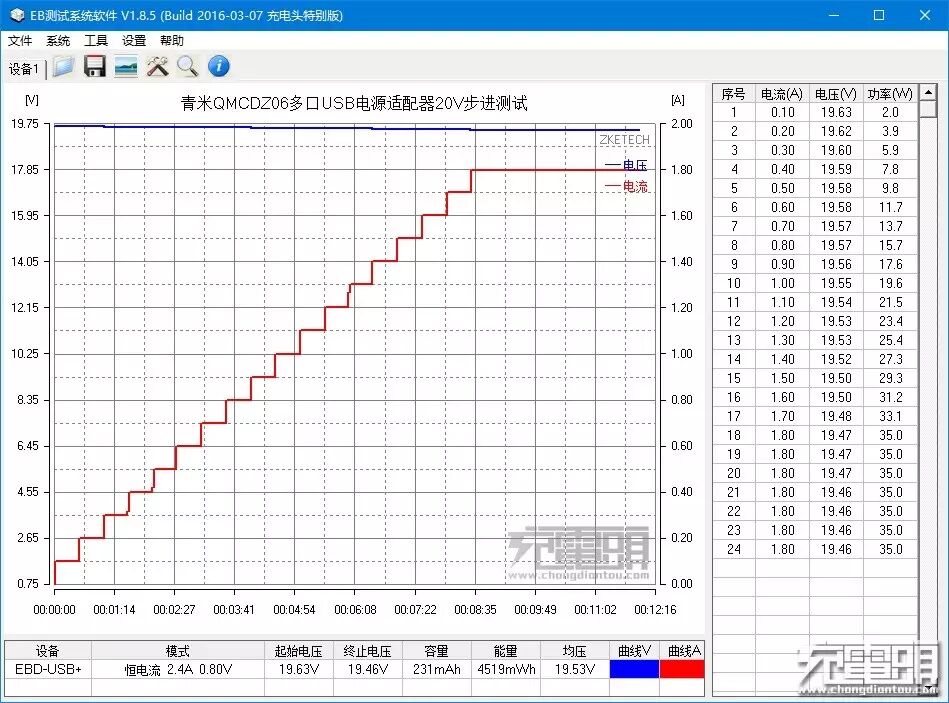949x703 pixels.
Task: Click the EBD-USB+ device cell
Action: click(x=48, y=669)
